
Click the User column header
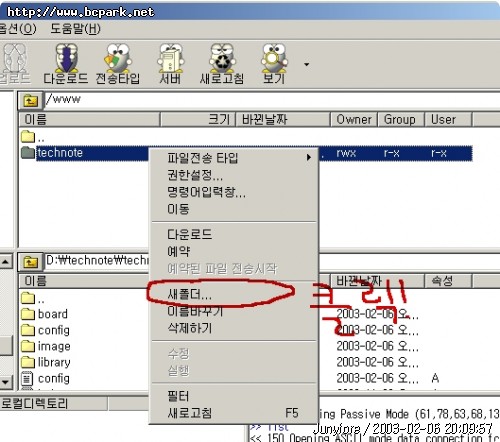(x=448, y=119)
